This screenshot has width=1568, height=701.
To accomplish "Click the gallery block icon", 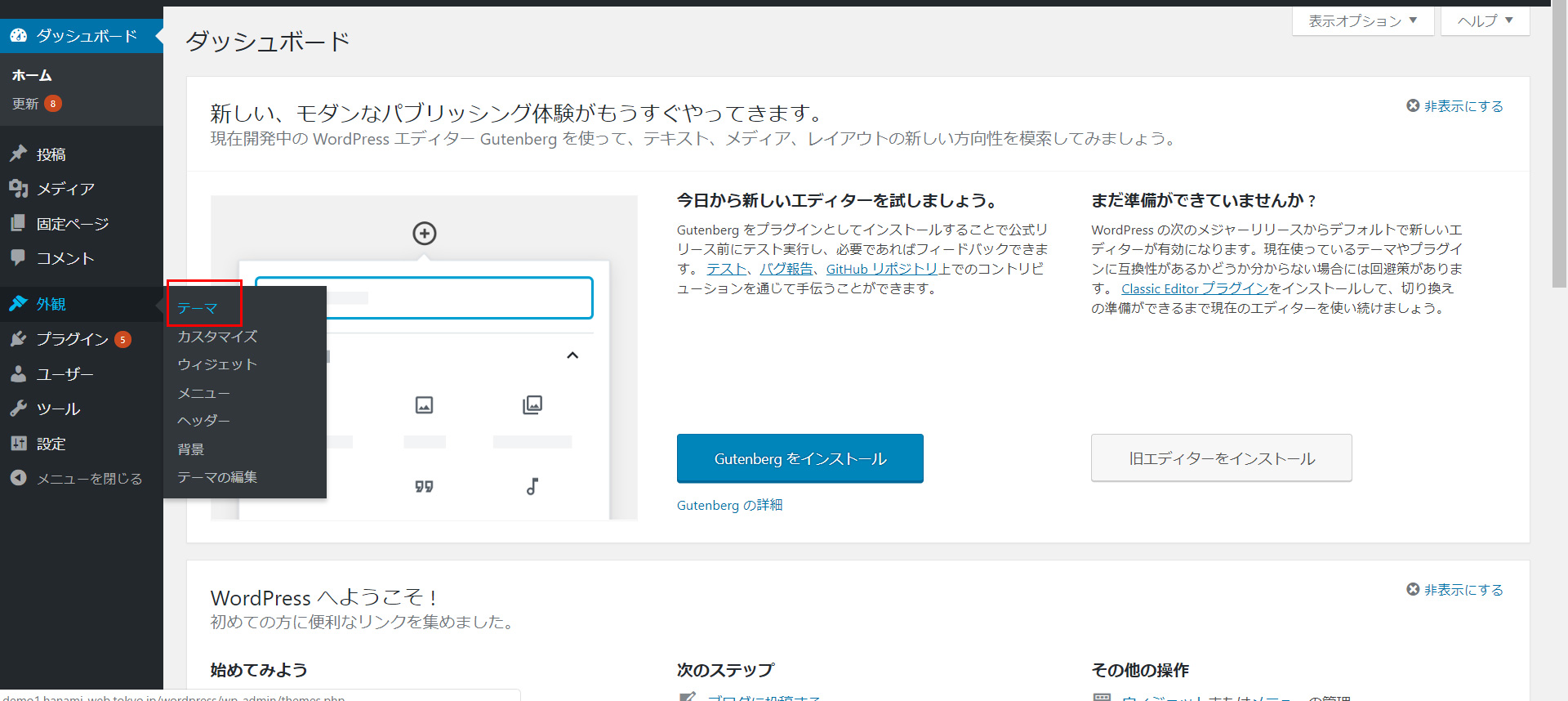I will 532,404.
